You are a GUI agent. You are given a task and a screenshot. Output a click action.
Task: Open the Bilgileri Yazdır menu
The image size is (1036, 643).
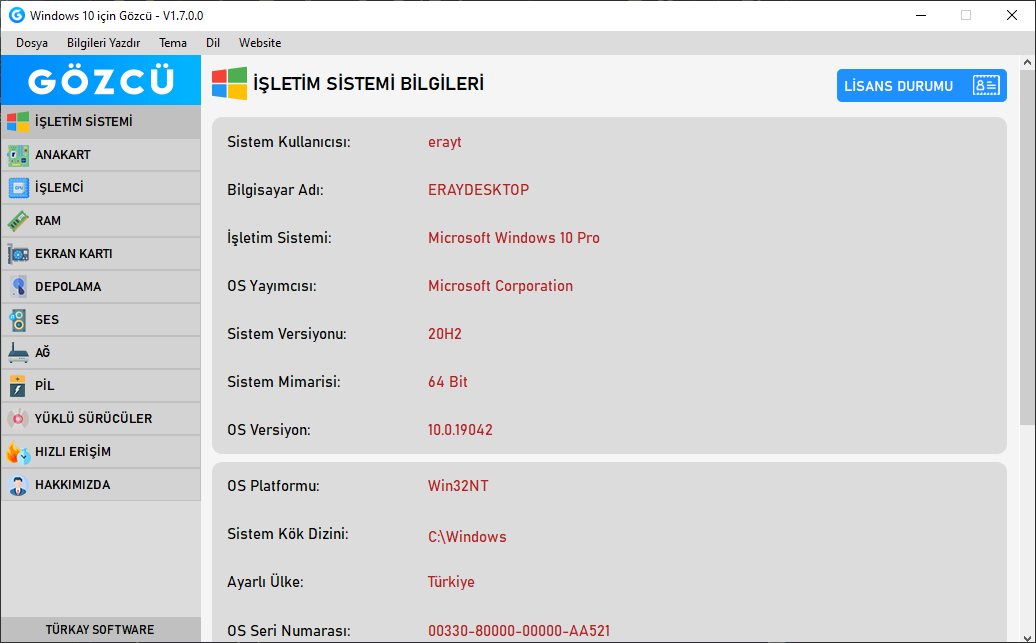tap(103, 43)
